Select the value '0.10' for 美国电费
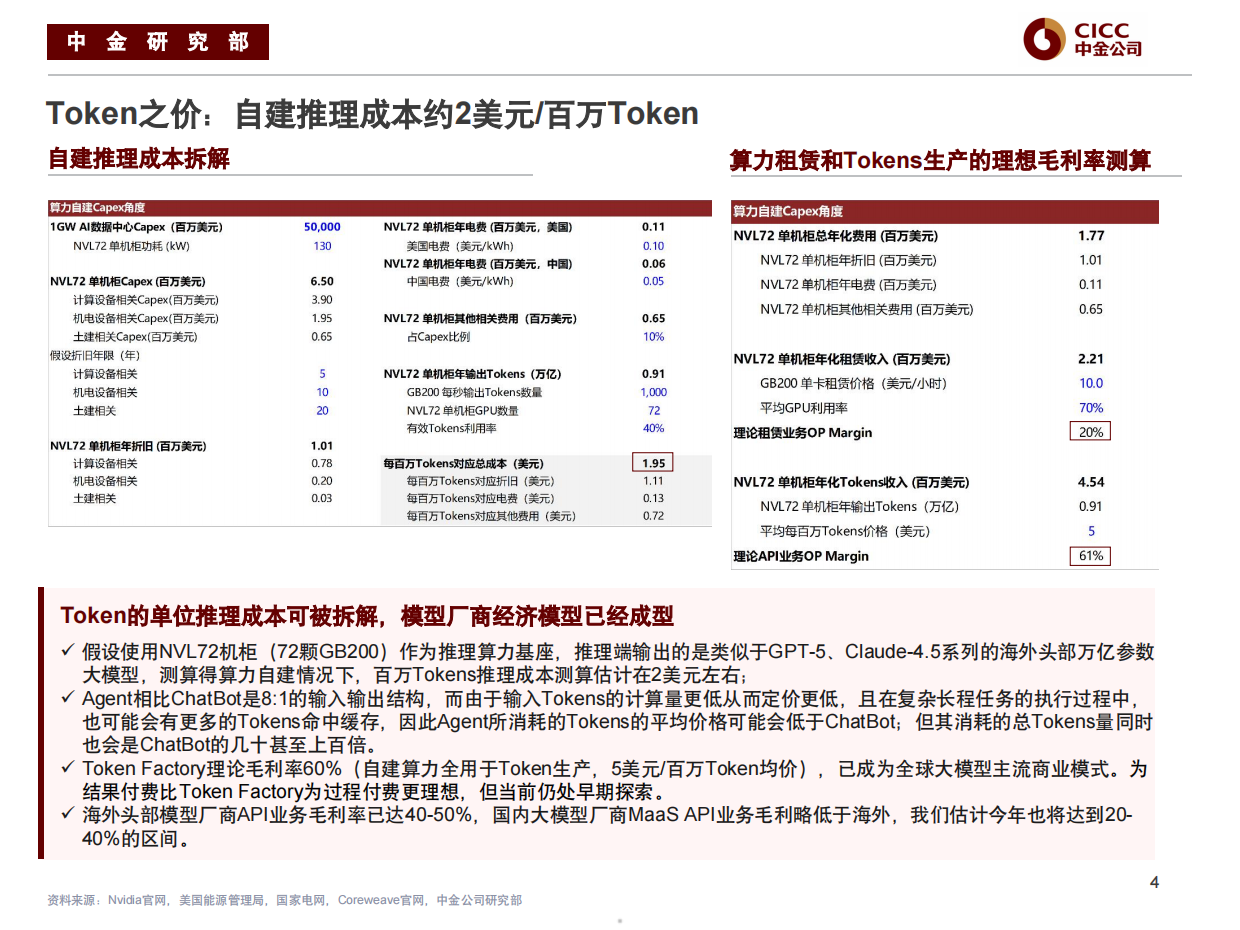The height and width of the screenshot is (930, 1240). pos(653,246)
